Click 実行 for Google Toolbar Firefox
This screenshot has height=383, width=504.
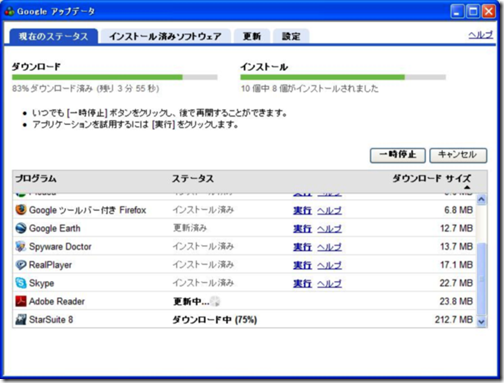302,210
